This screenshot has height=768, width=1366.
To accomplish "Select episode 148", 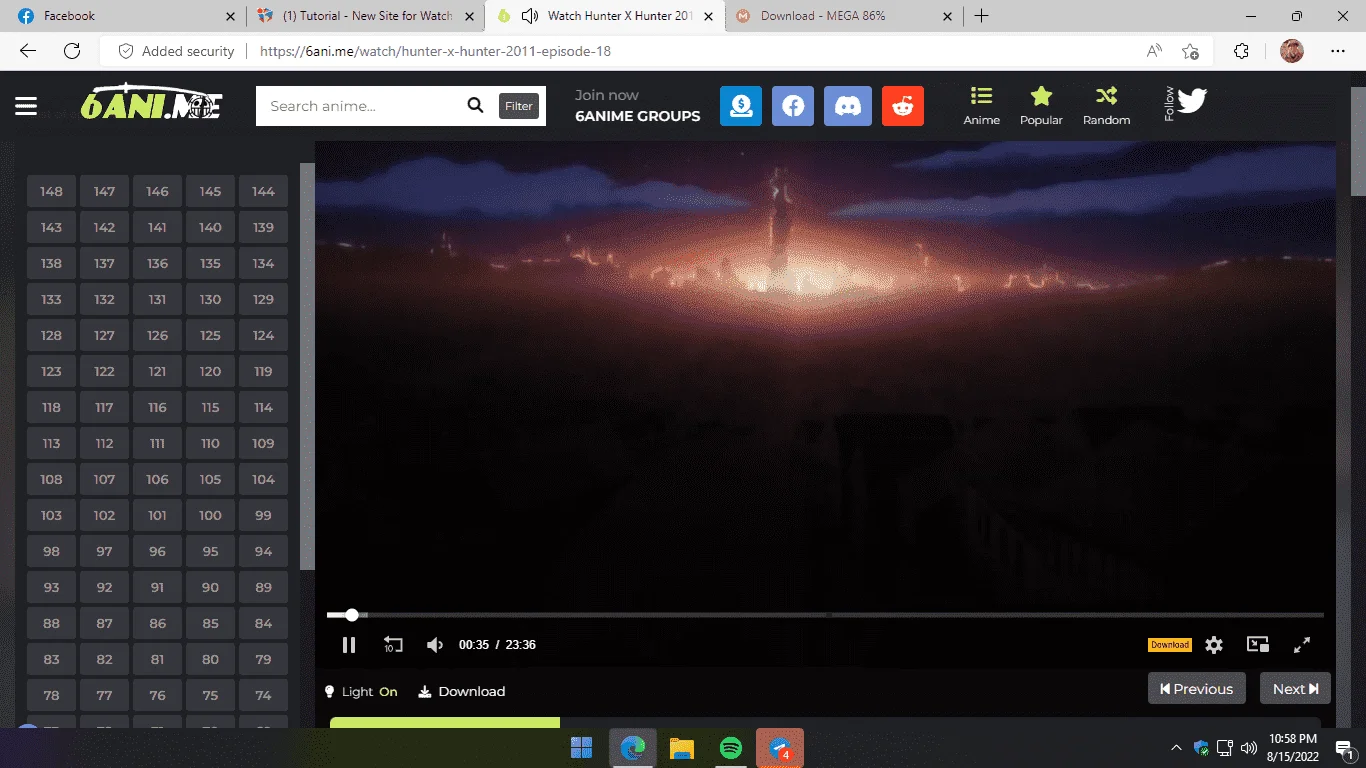I will tap(51, 191).
